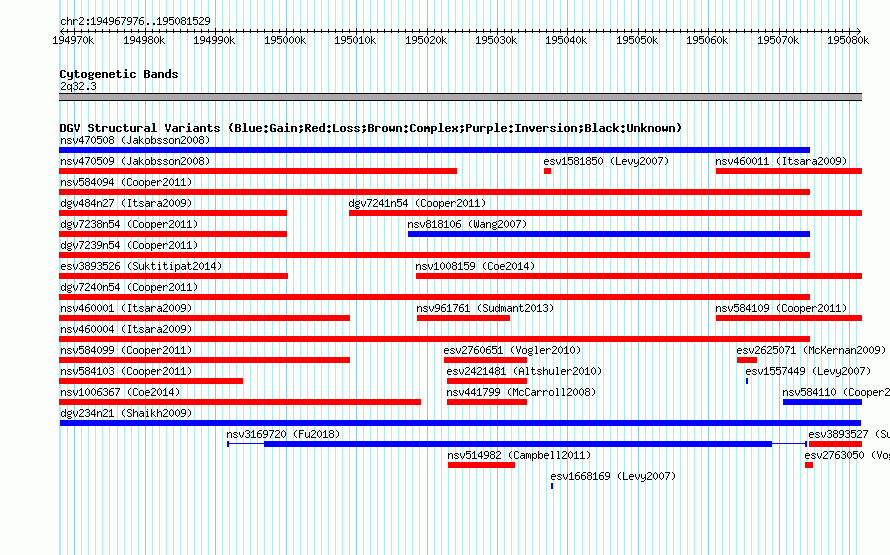Click the nsv460011 (Itsara2009) label
The image size is (890, 555).
780,161
